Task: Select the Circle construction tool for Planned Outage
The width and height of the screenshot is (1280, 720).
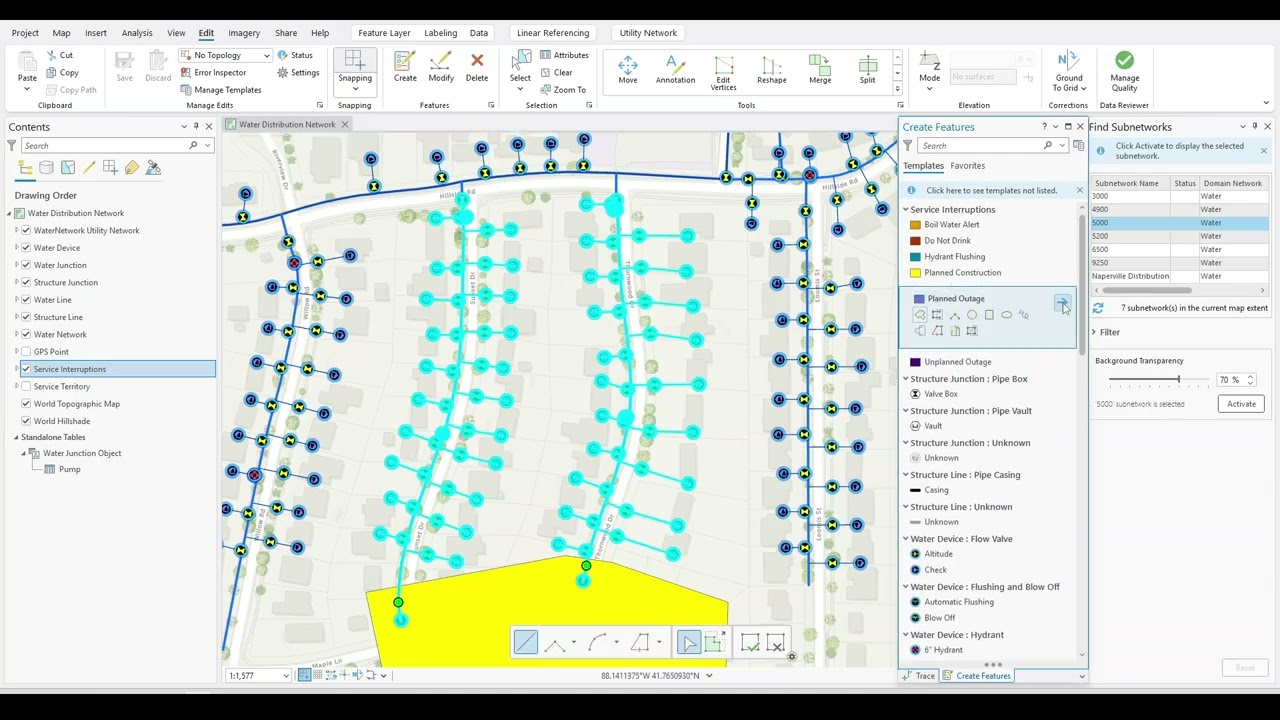Action: coord(971,315)
